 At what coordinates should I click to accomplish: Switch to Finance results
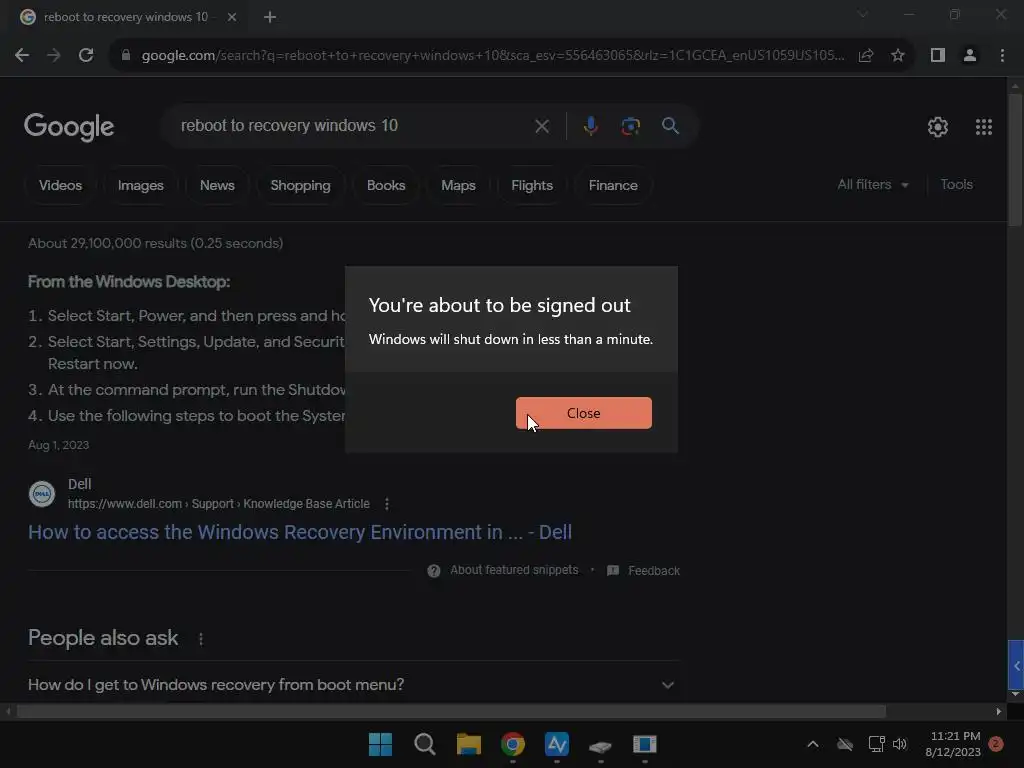[613, 185]
